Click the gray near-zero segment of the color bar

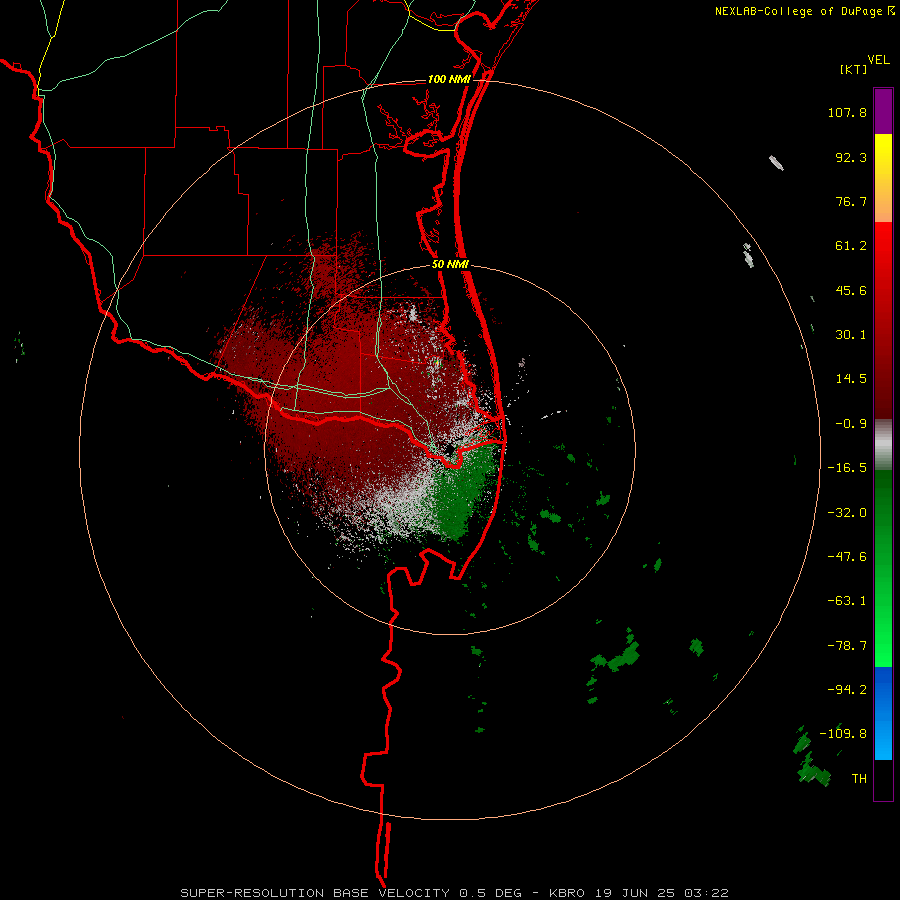883,444
